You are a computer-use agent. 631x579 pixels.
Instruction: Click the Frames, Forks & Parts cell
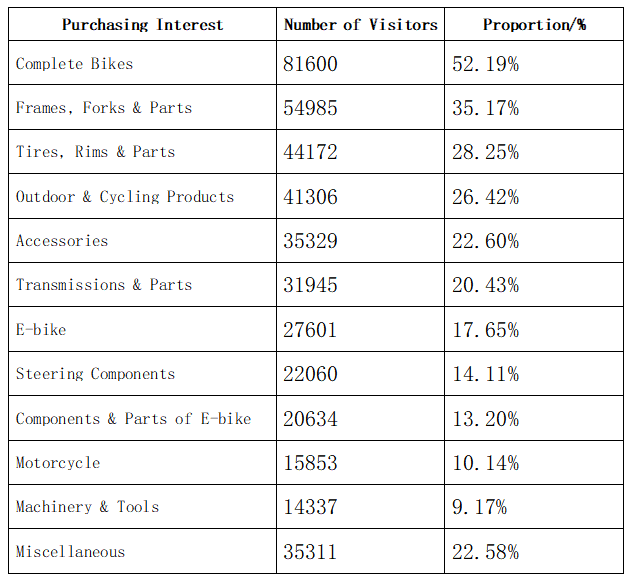[104, 108]
